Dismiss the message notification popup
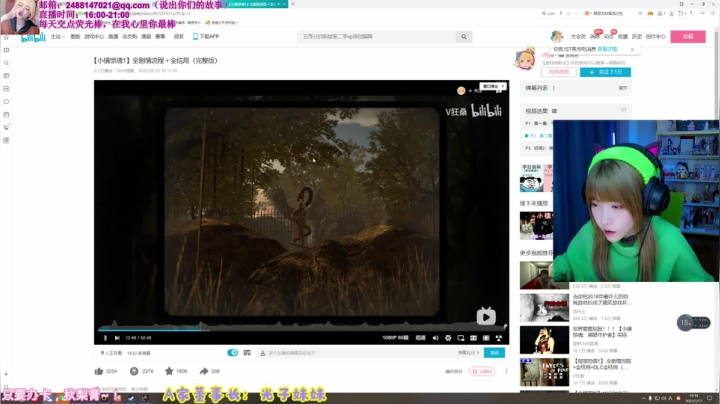720x404 pixels. coord(632,49)
